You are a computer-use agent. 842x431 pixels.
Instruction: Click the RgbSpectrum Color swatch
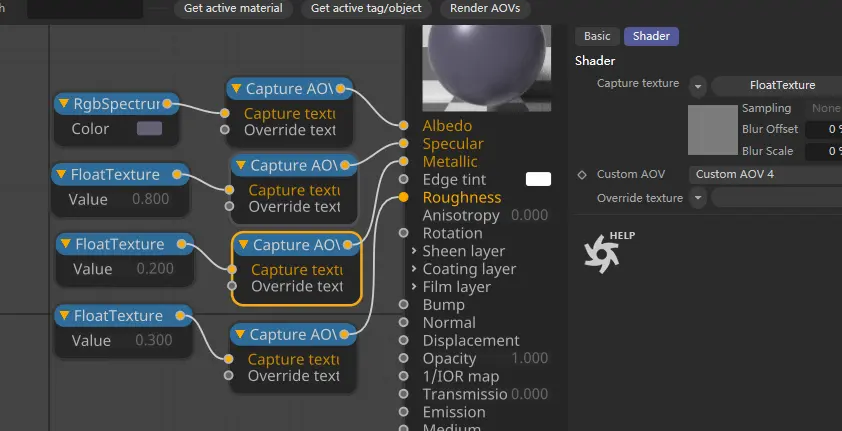tap(149, 128)
